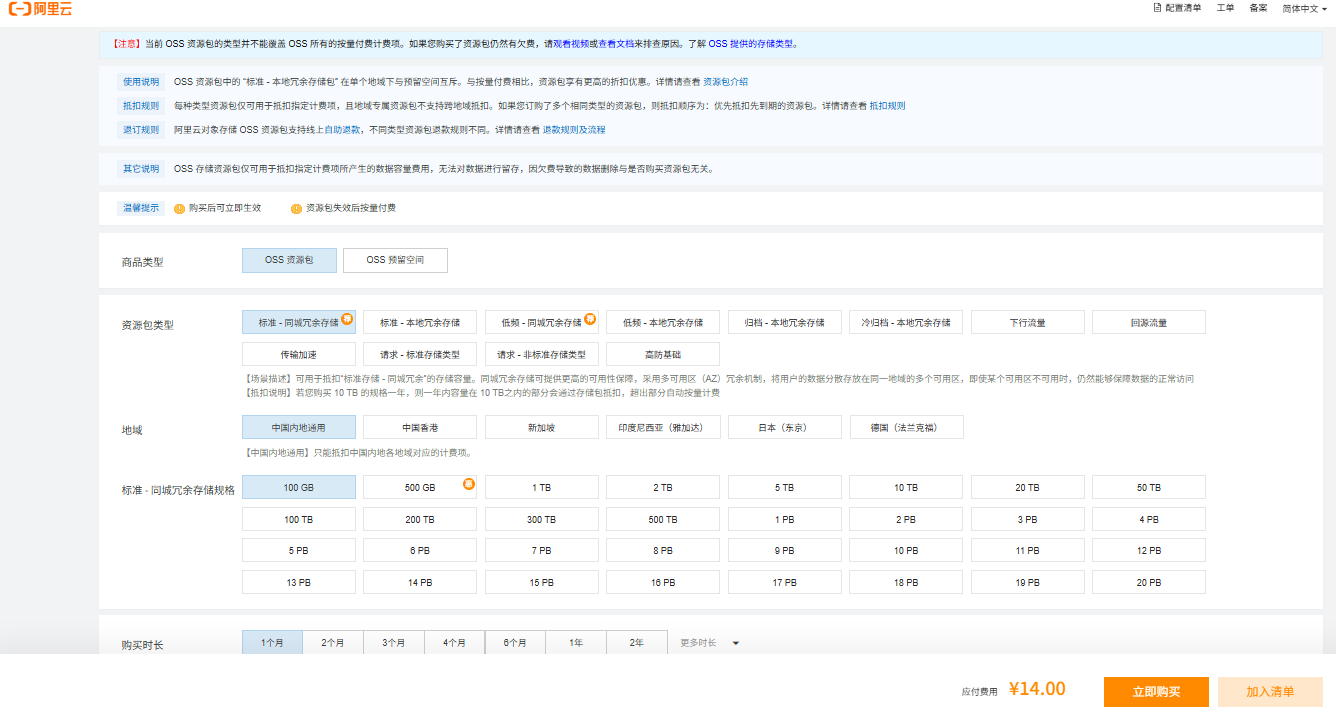1336x716 pixels.
Task: Select 请求 - 标准存储类型 package type
Action: 420,354
